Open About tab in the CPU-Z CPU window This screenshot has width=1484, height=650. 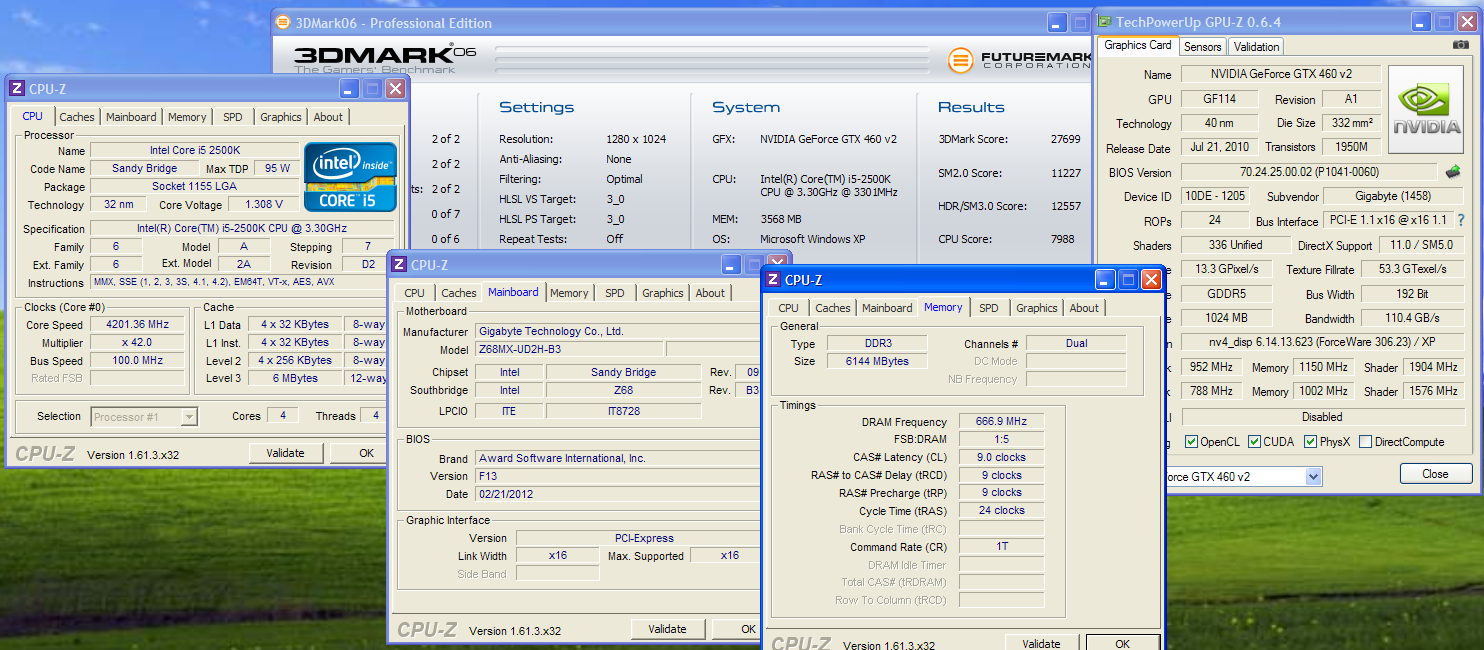328,117
